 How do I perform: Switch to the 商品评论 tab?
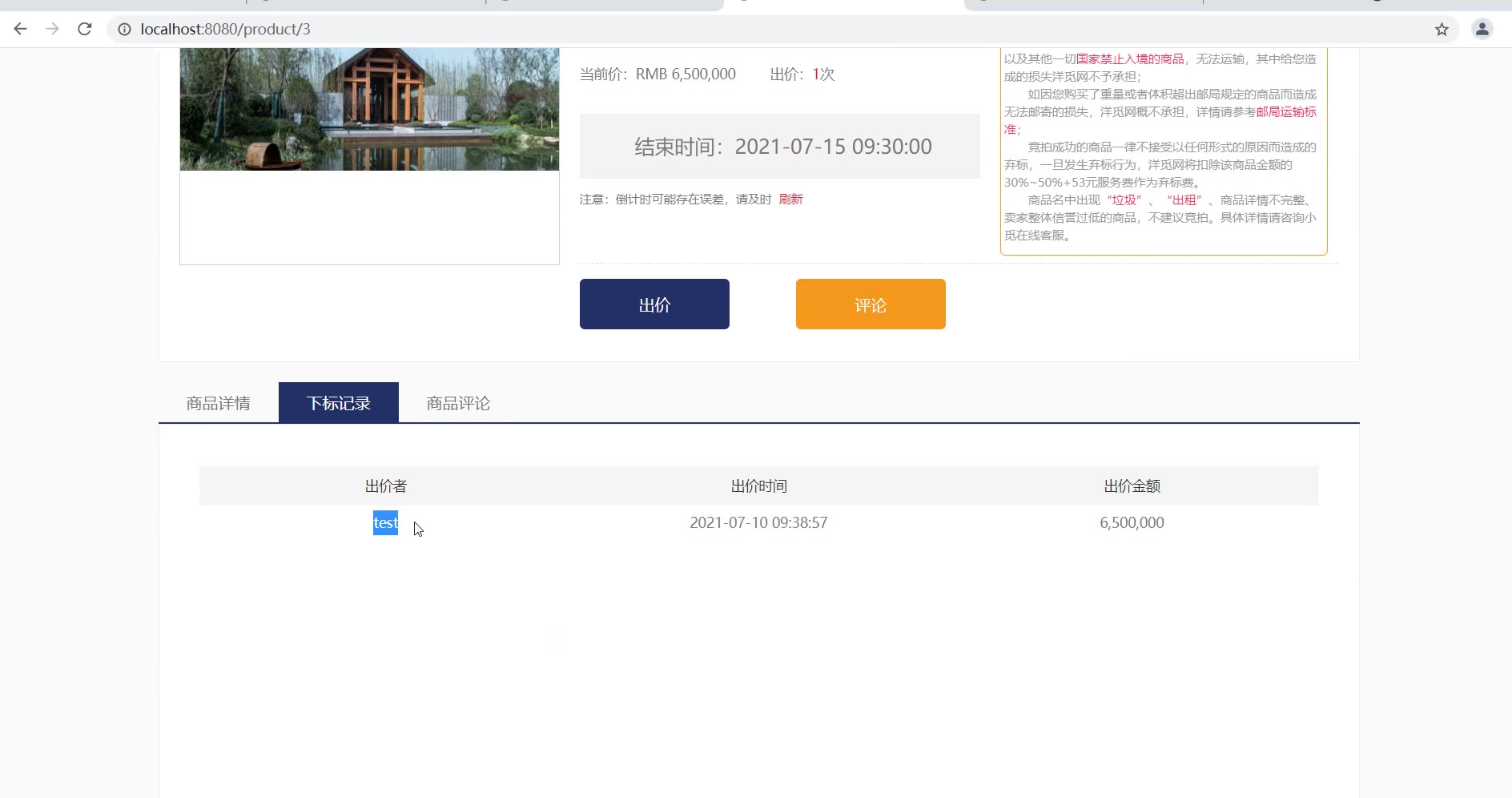click(458, 402)
